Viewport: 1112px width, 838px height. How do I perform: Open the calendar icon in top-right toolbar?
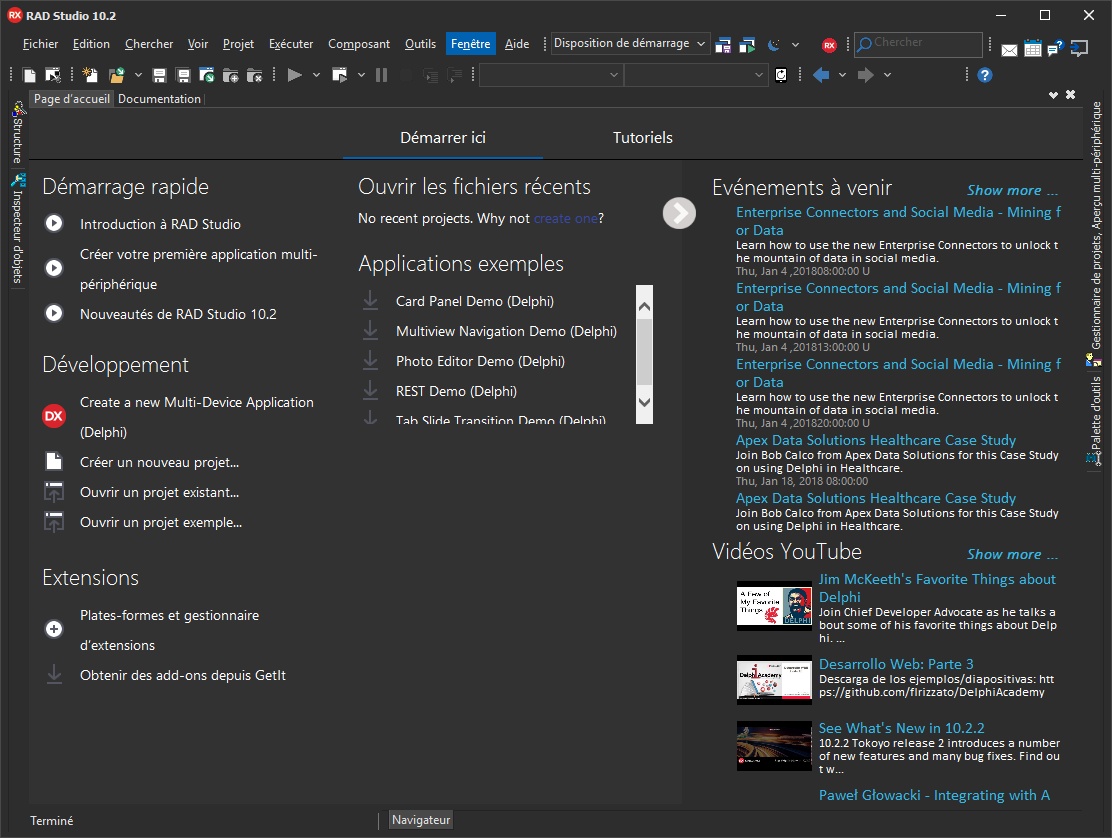tap(1033, 48)
